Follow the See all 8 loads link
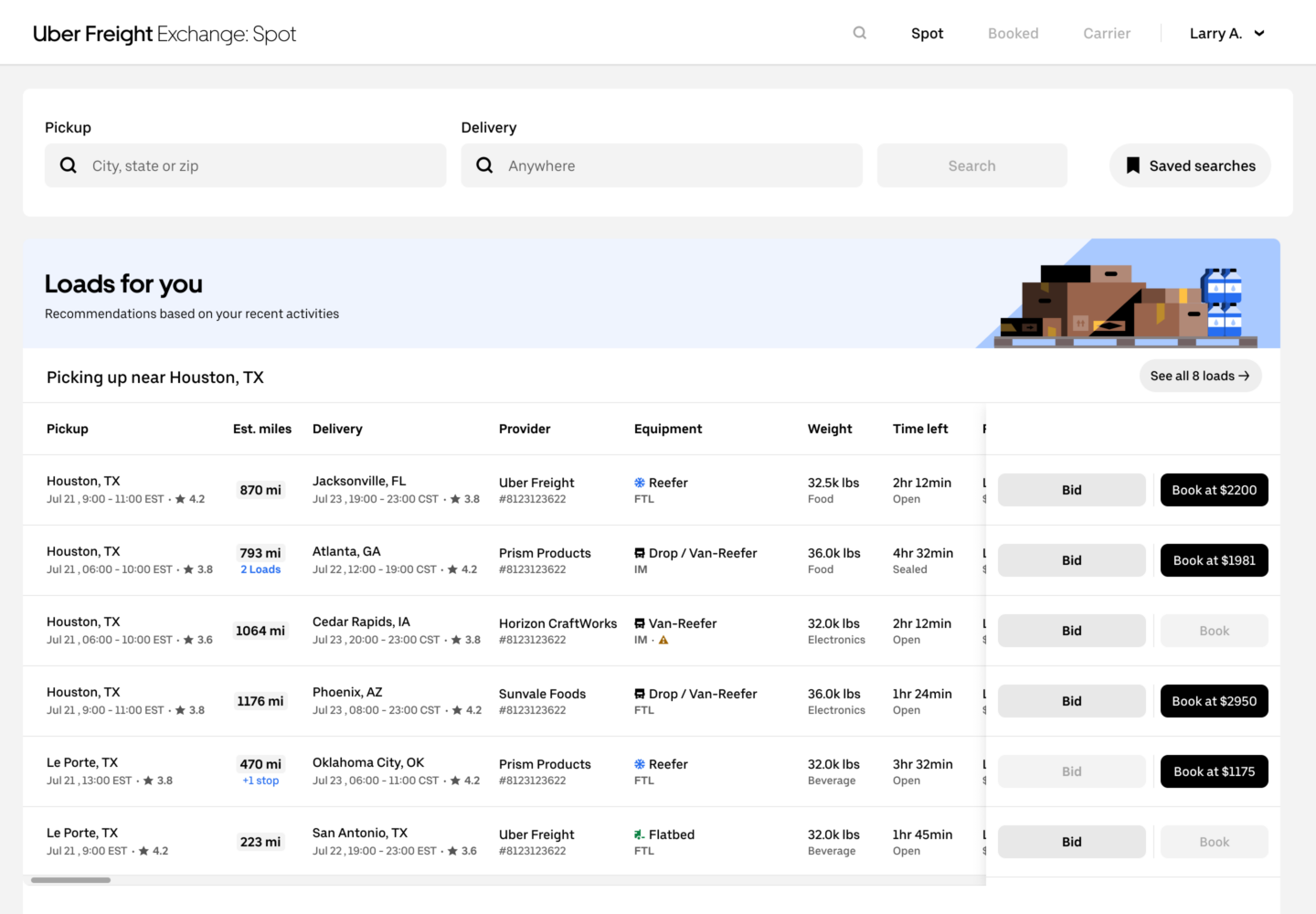The width and height of the screenshot is (1316, 914). [x=1199, y=376]
